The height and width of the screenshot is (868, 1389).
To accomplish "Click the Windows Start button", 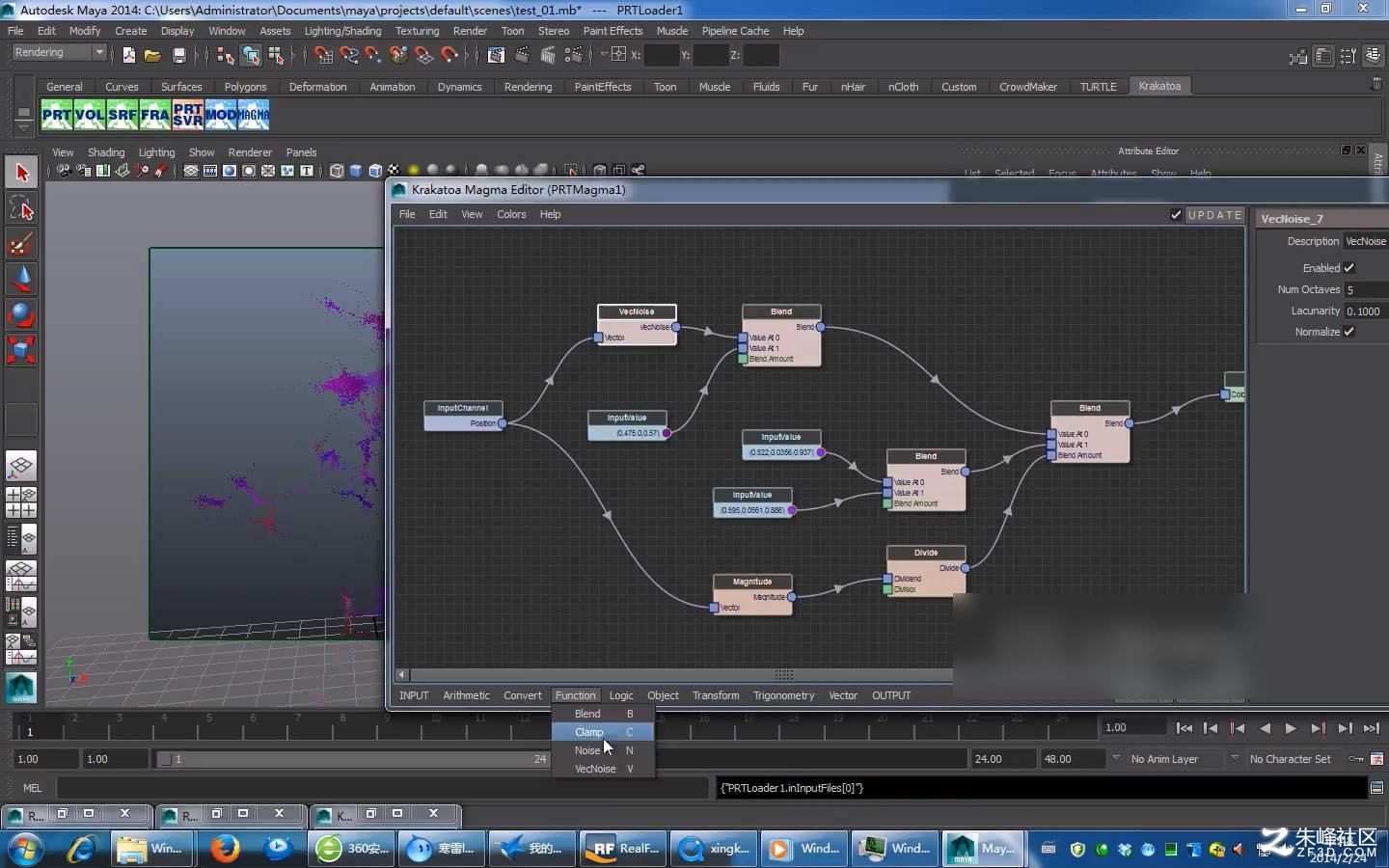I will pos(25,850).
